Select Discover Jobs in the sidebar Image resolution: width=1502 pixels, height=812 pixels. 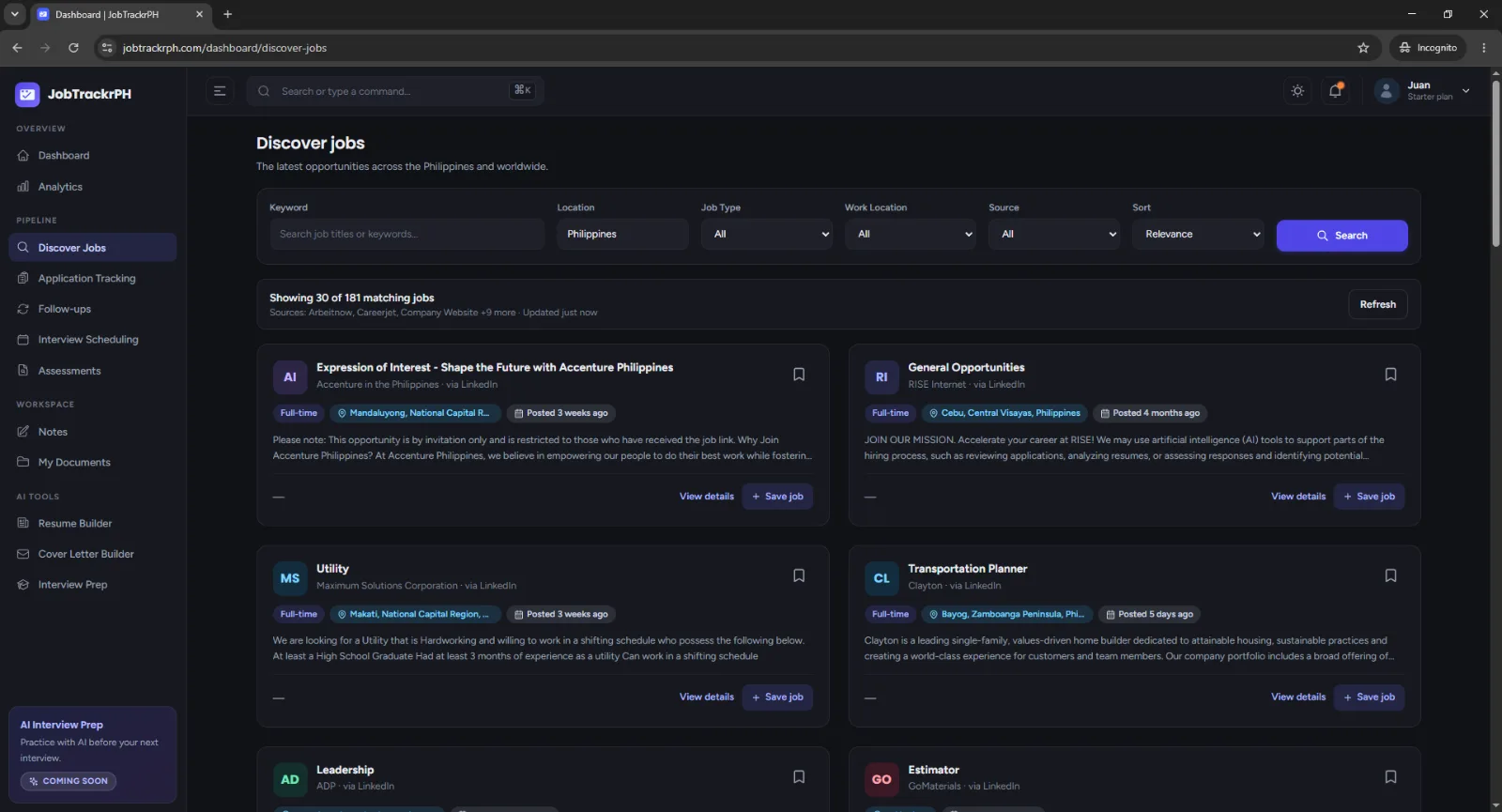[x=92, y=248]
